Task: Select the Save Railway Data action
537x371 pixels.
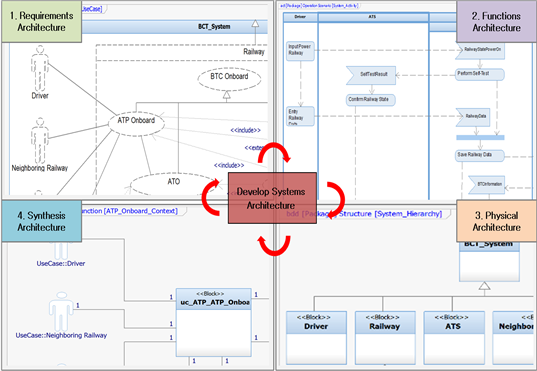Action: pos(480,156)
